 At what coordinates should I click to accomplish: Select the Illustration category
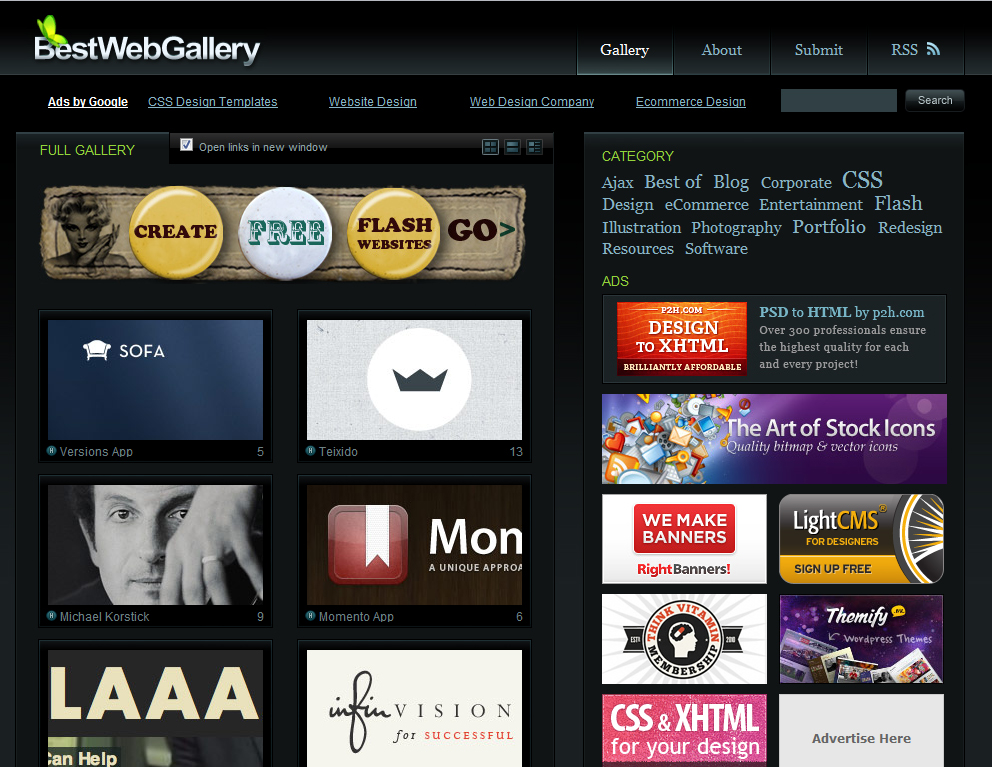[642, 227]
